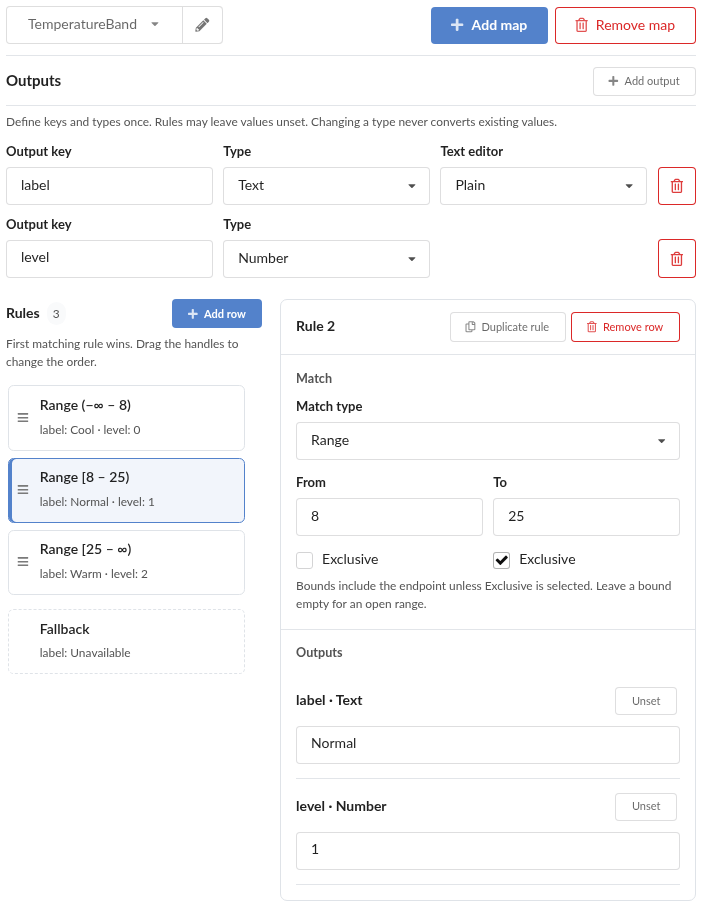Click the Duplicate rule button
703x907 pixels.
tap(507, 327)
